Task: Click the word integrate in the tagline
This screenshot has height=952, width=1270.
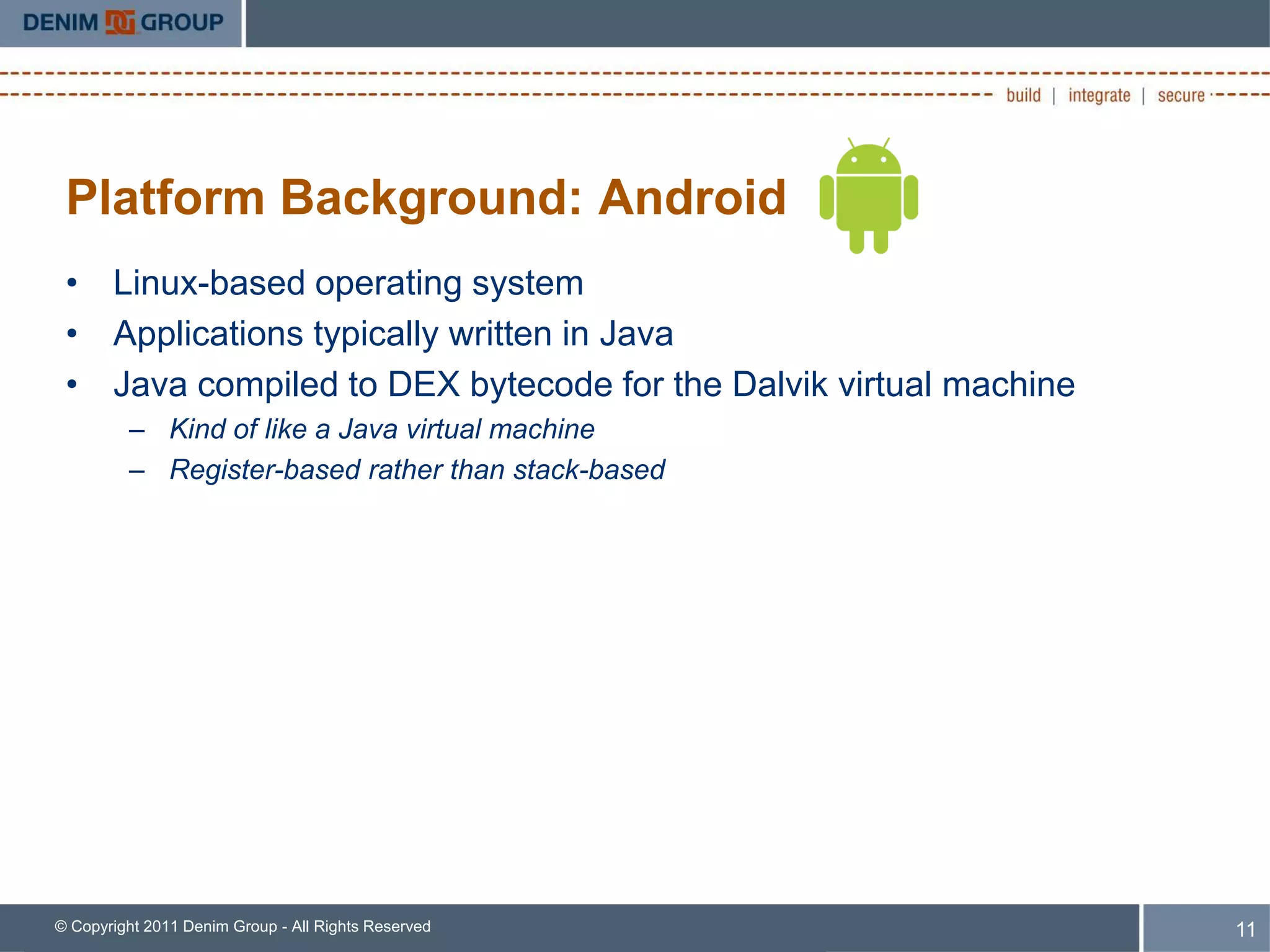Action: tap(1099, 95)
